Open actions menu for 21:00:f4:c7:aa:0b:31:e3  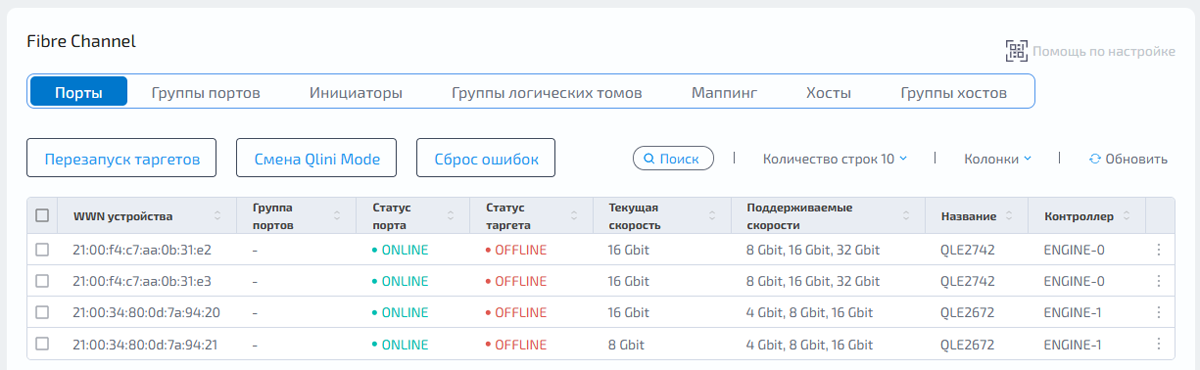(1159, 281)
